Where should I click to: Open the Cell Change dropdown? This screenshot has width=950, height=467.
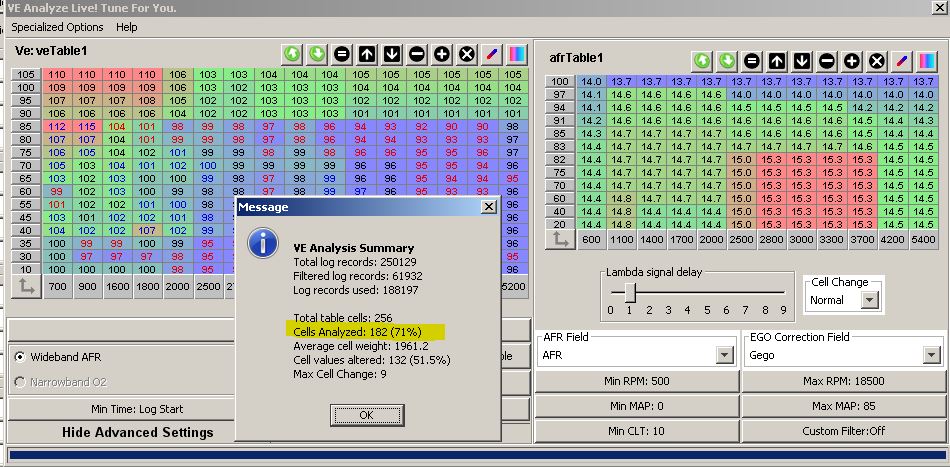[x=869, y=300]
